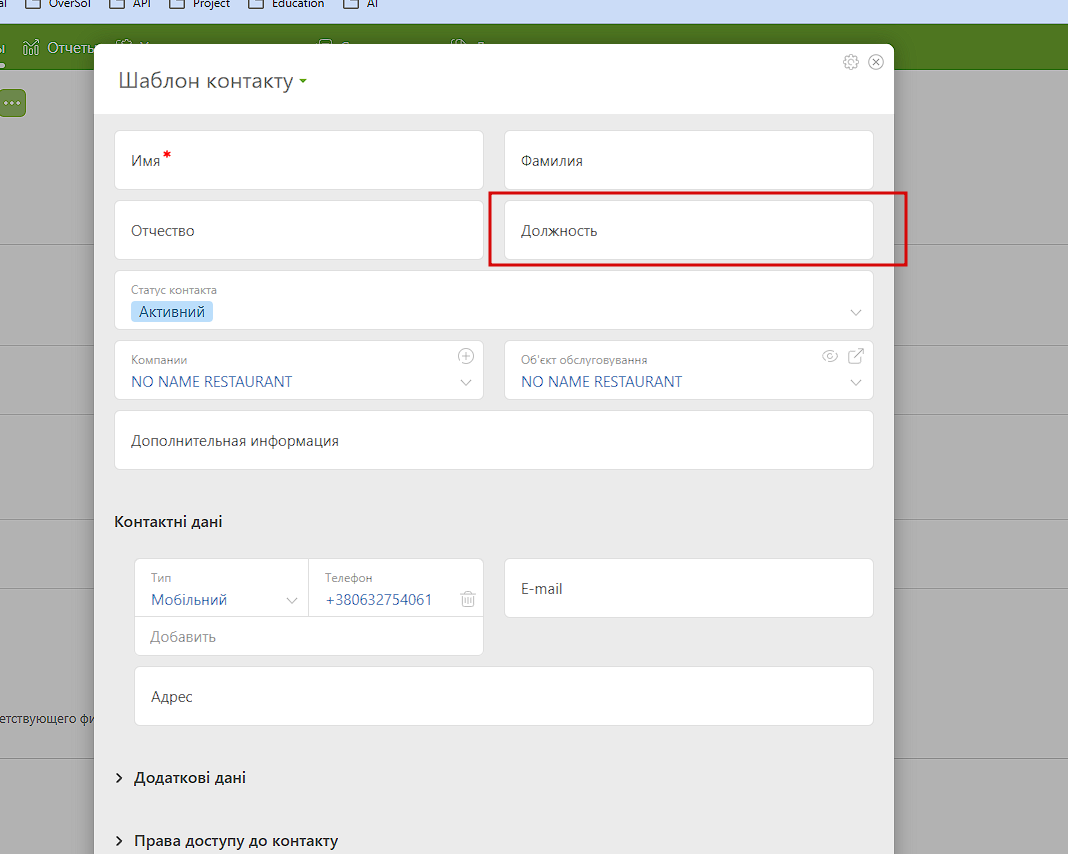Open the phone Тип dropdown Мобільний
Image resolution: width=1068 pixels, height=854 pixels.
222,588
